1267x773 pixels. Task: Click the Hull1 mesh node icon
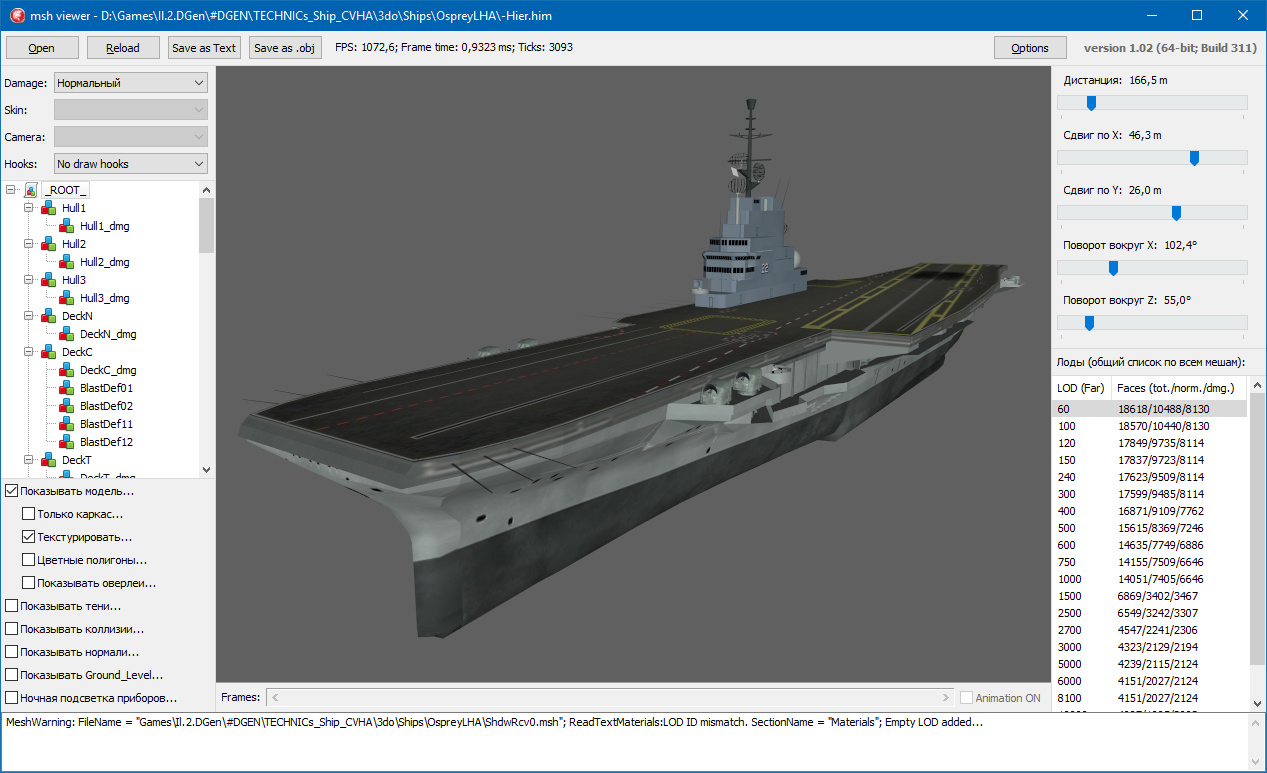pyautogui.click(x=49, y=208)
